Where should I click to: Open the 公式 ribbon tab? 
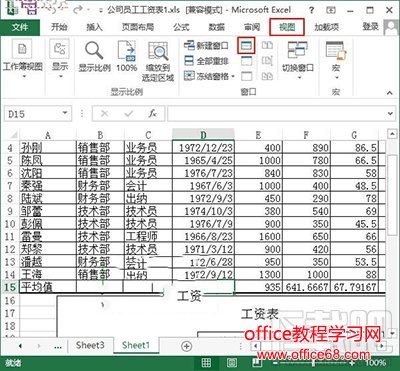181,27
